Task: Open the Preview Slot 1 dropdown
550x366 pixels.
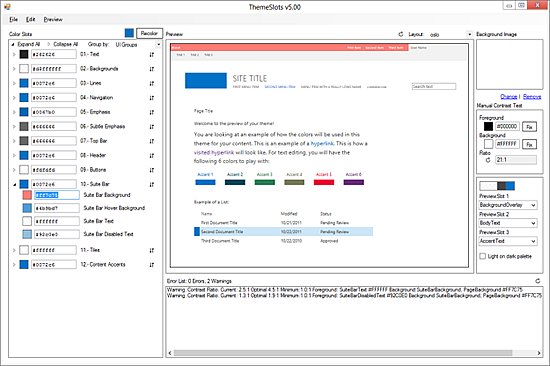Action: 508,205
